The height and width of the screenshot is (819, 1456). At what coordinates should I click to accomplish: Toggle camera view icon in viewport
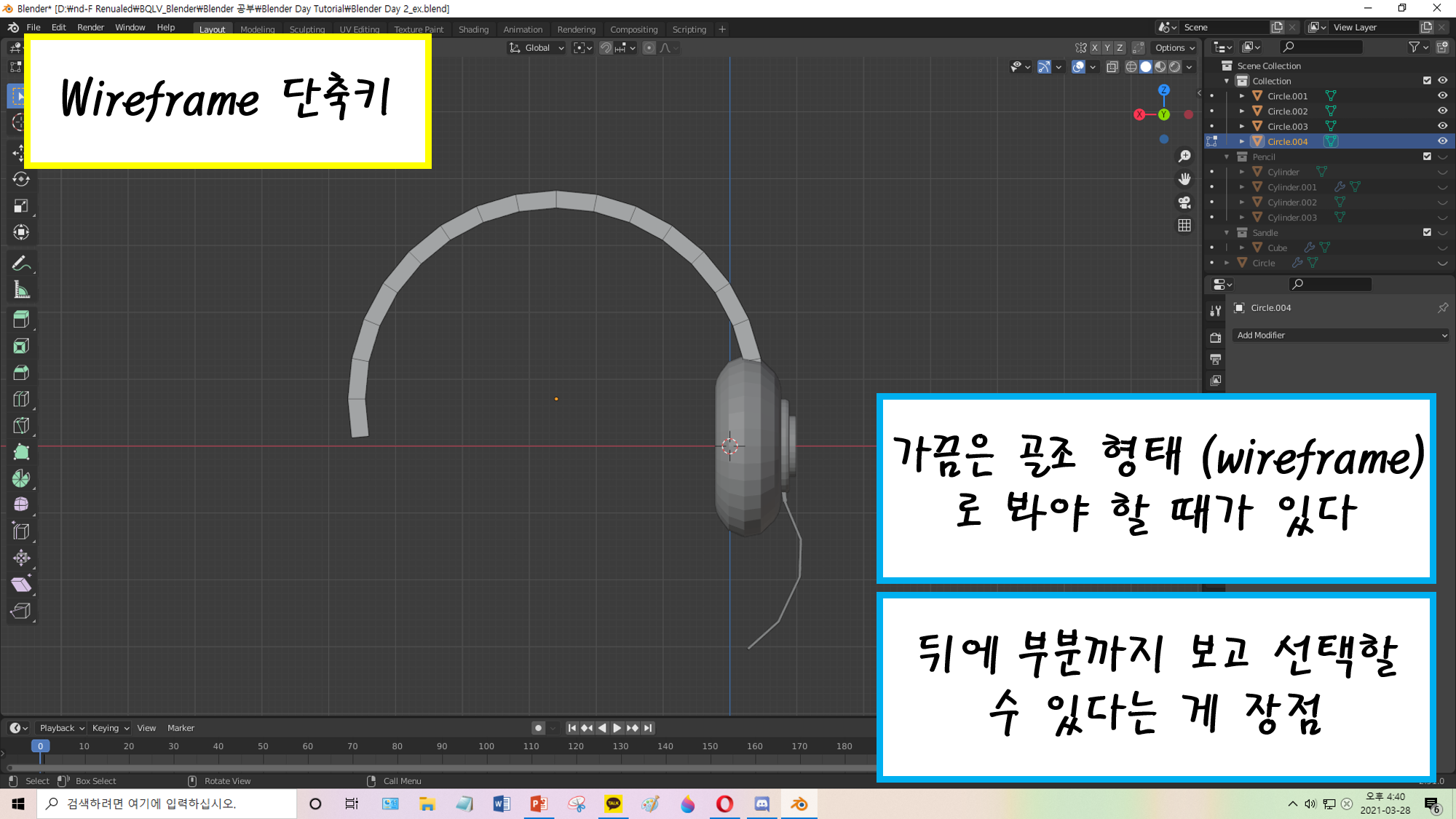1184,202
